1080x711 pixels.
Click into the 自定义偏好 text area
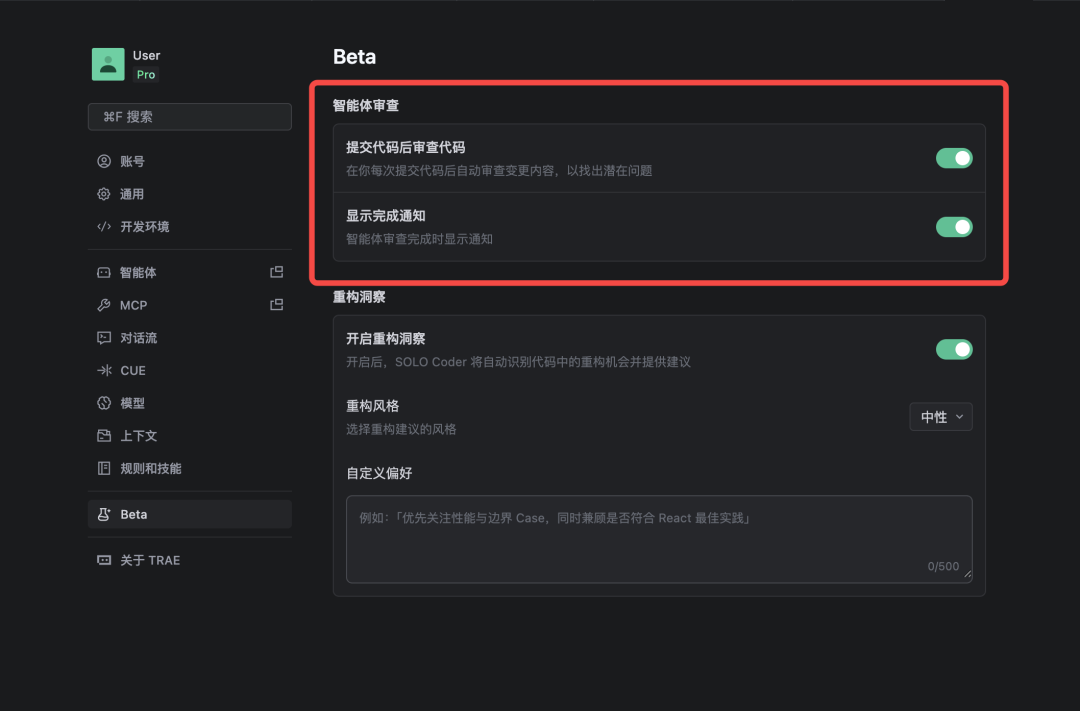659,539
